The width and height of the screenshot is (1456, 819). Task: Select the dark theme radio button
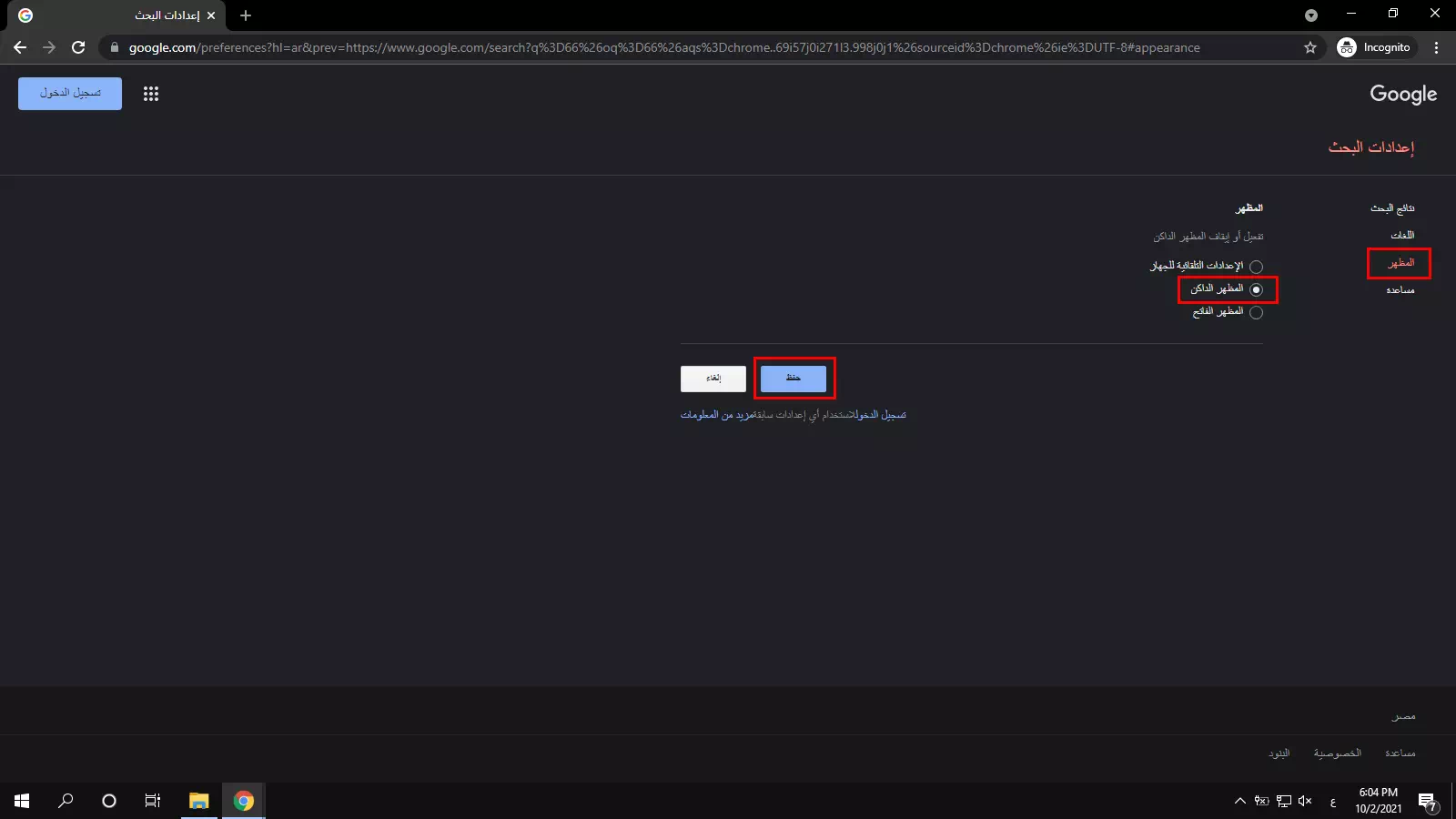click(x=1256, y=289)
